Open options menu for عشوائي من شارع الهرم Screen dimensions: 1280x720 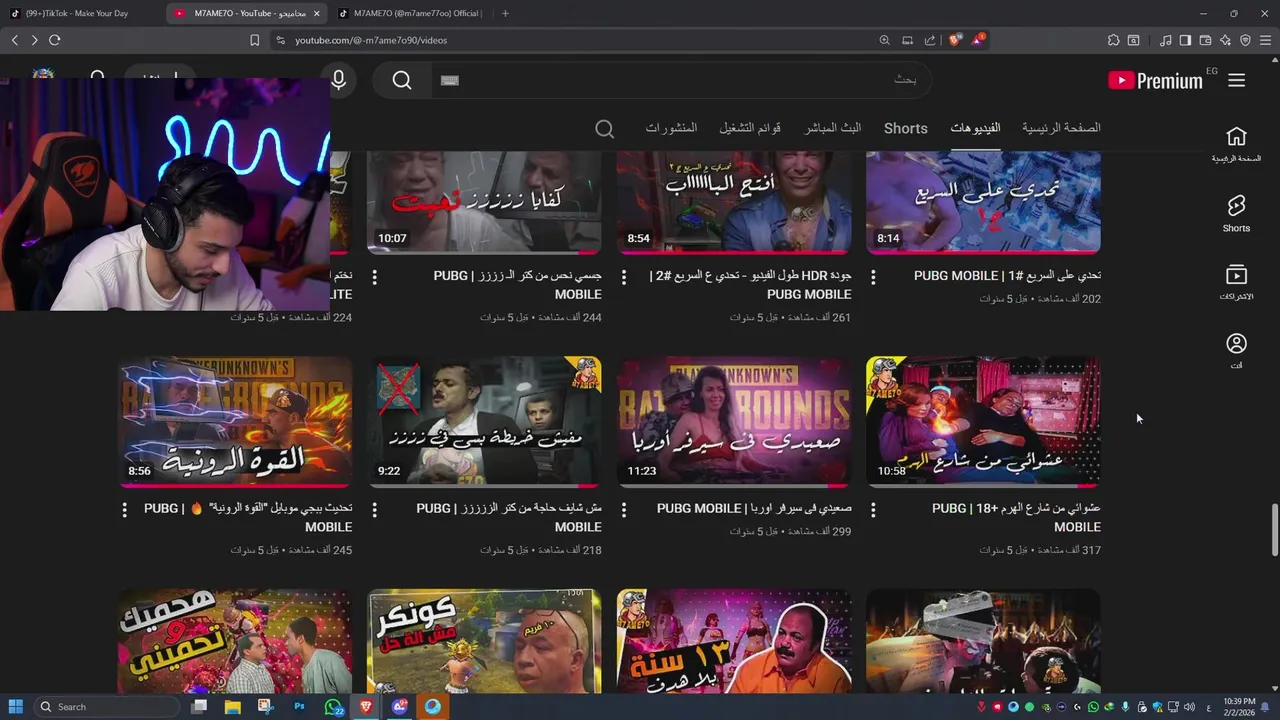[x=873, y=510]
